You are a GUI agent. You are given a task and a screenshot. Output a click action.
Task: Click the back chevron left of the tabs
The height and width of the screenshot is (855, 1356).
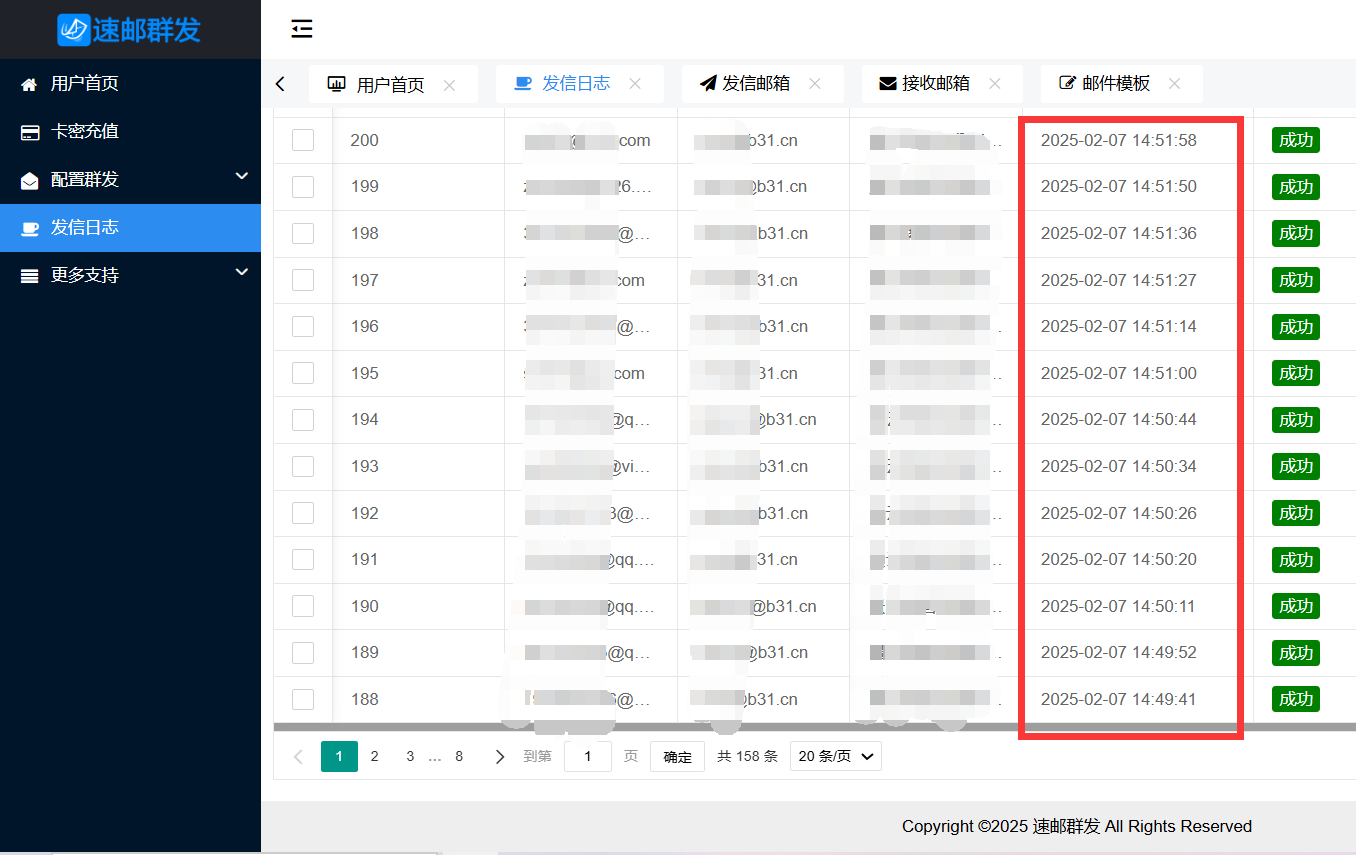pos(280,83)
